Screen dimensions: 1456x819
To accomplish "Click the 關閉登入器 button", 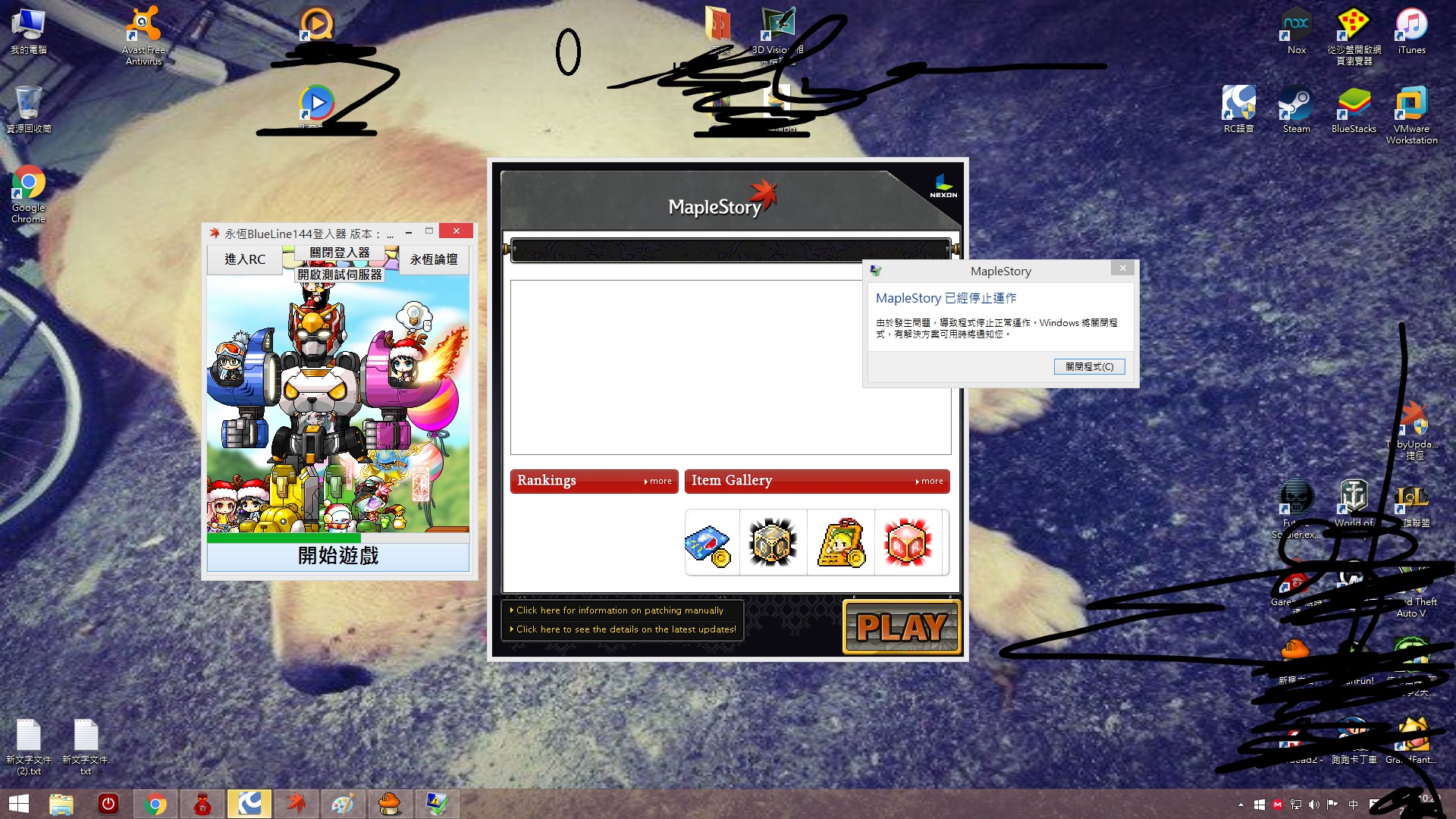I will 340,253.
